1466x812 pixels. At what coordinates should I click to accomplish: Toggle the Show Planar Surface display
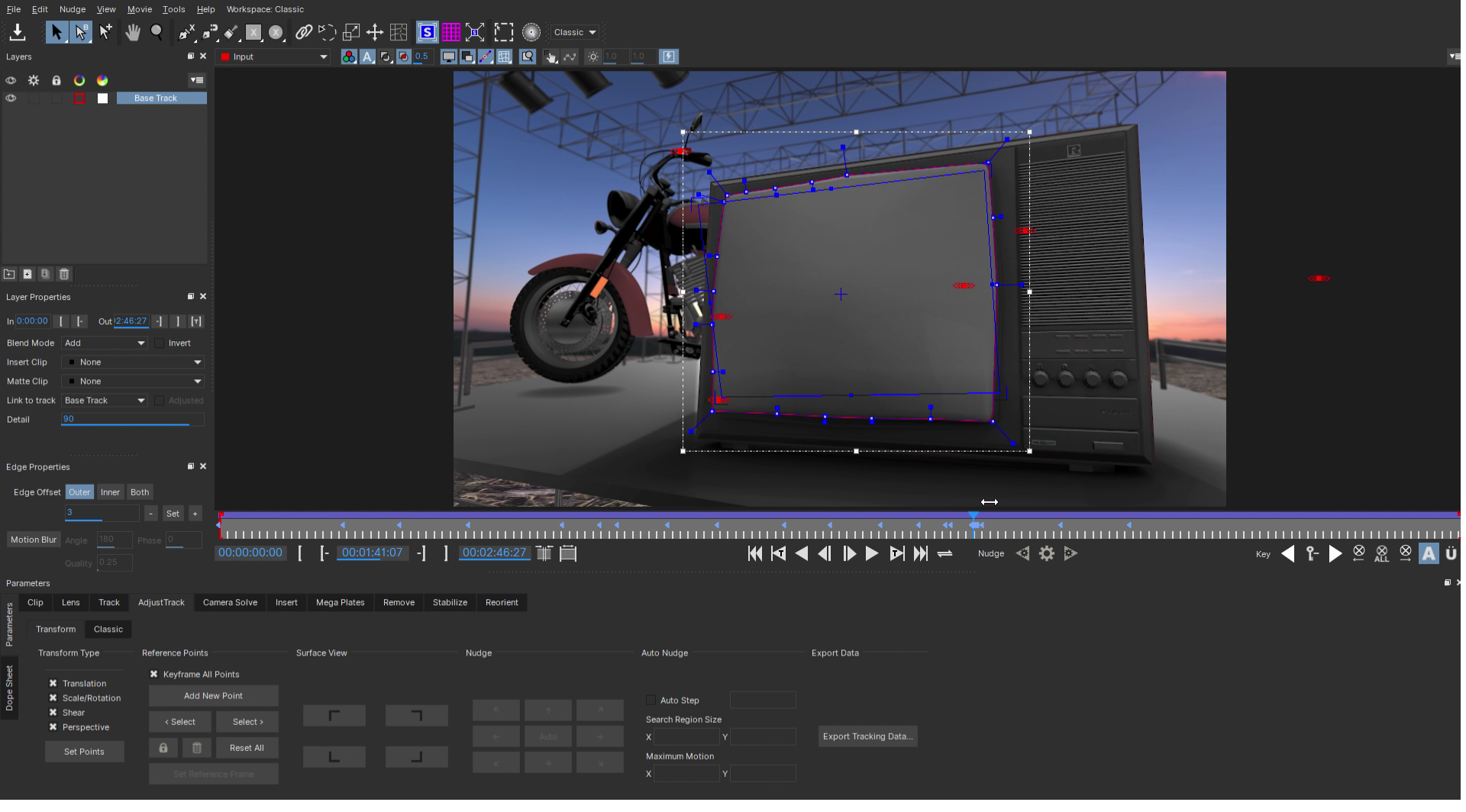tap(427, 32)
